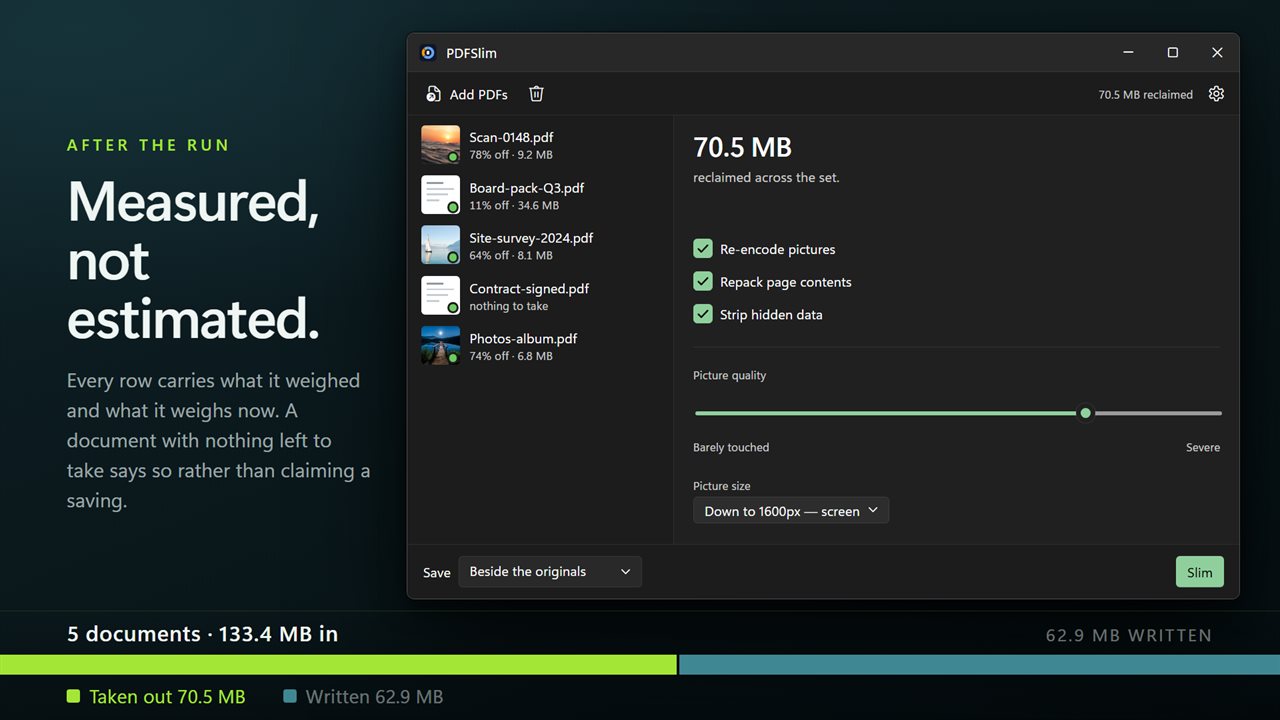Open the Save location dropdown

[550, 572]
